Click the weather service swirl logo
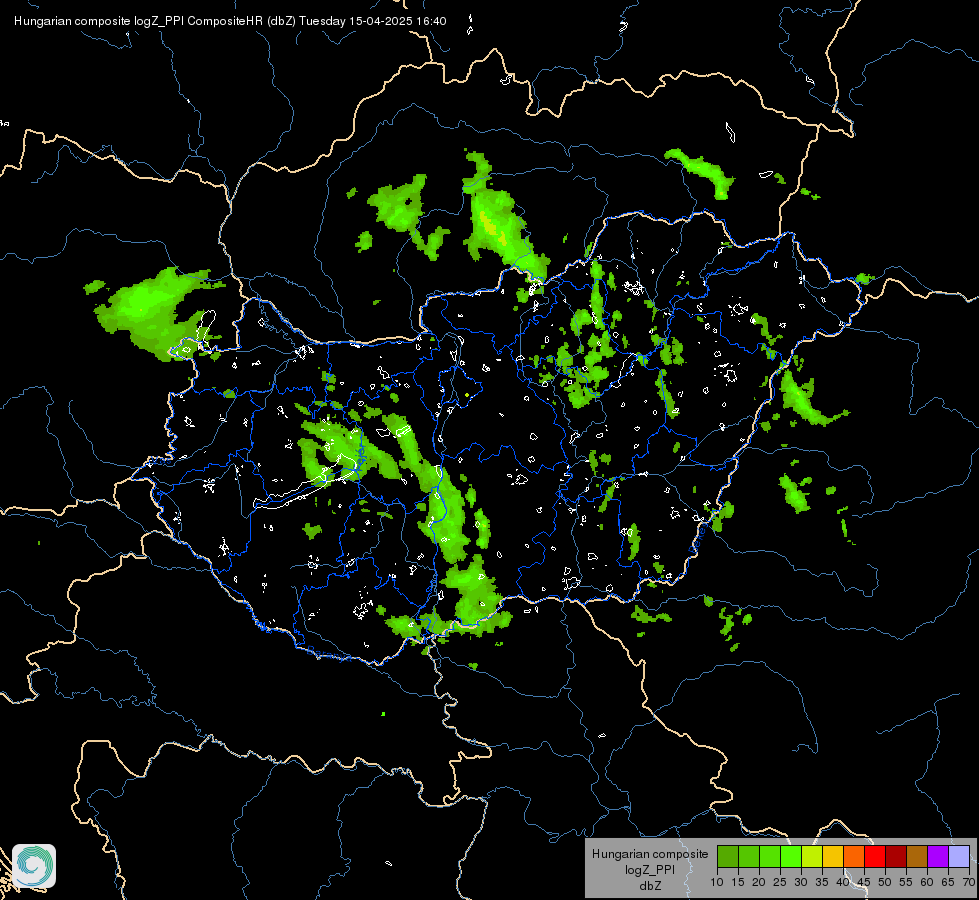 coord(34,866)
